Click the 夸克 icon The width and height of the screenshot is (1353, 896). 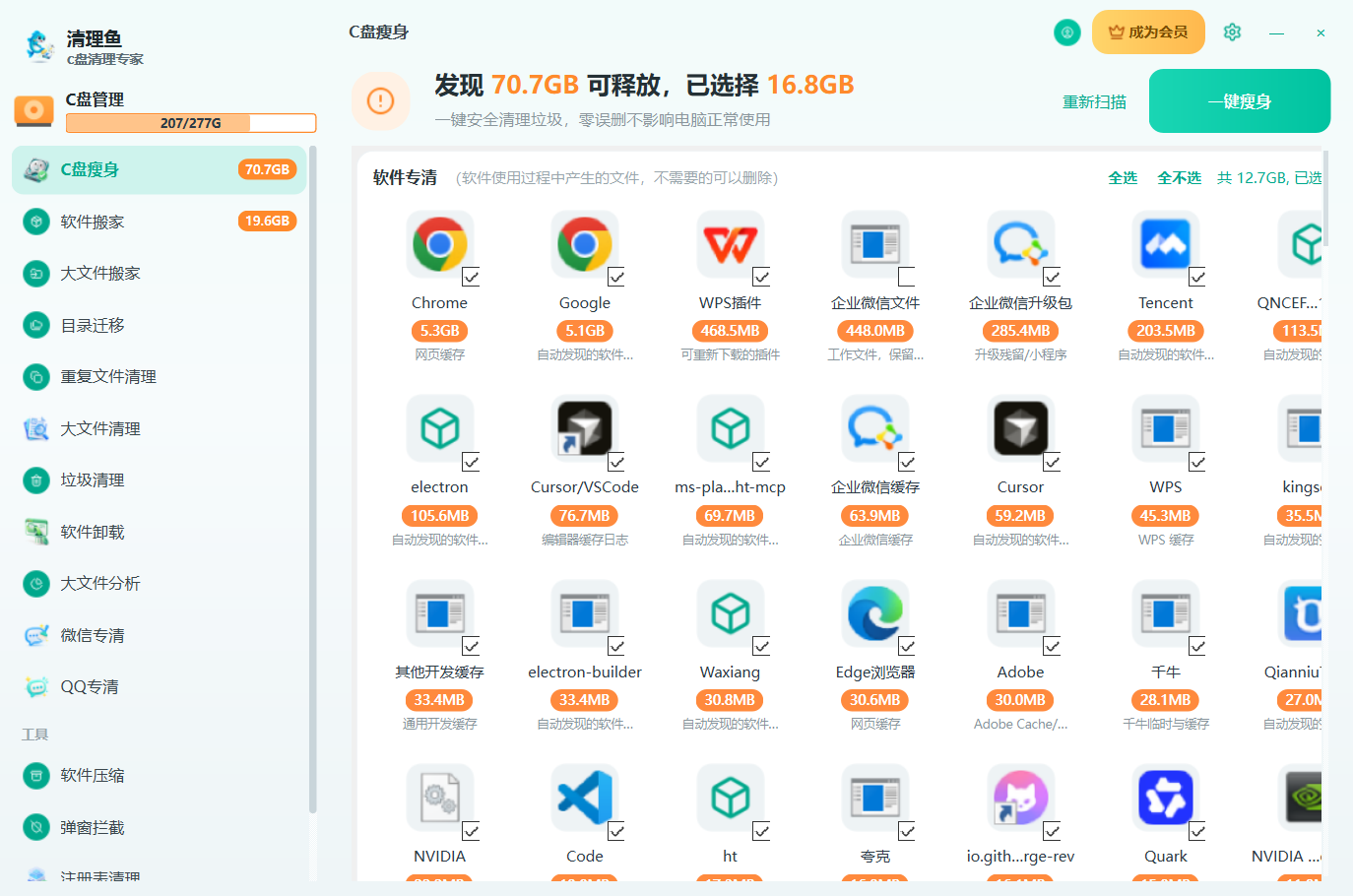pyautogui.click(x=875, y=798)
